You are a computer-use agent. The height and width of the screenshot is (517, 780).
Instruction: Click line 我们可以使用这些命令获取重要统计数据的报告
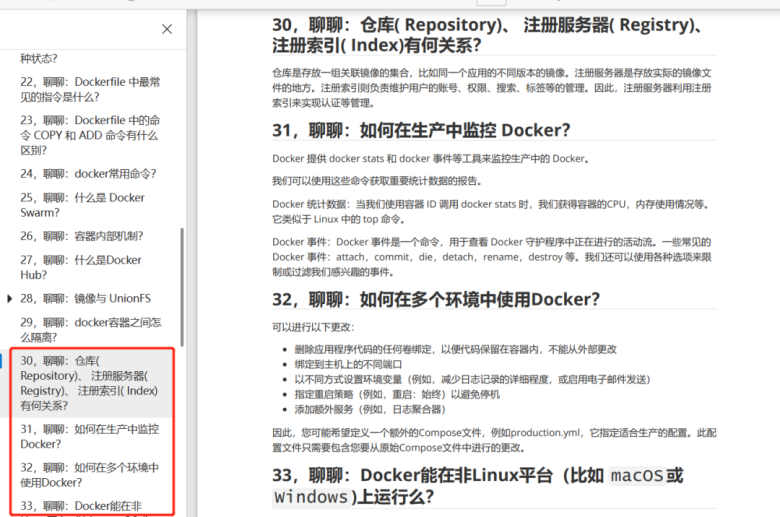pos(377,181)
